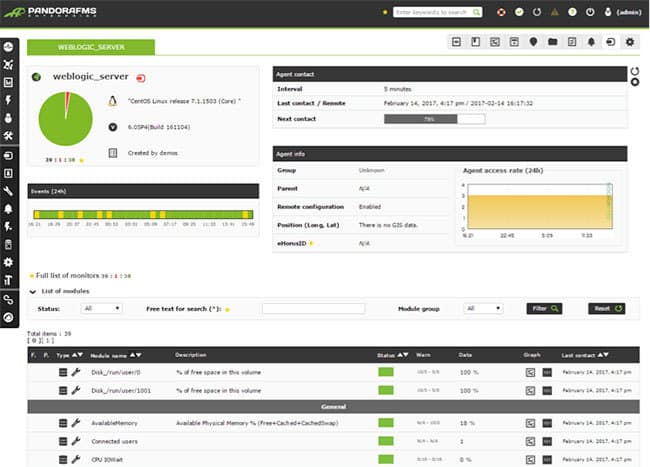This screenshot has width=650, height=467.
Task: Select the highlighted main view agent tab icon
Action: click(x=611, y=42)
